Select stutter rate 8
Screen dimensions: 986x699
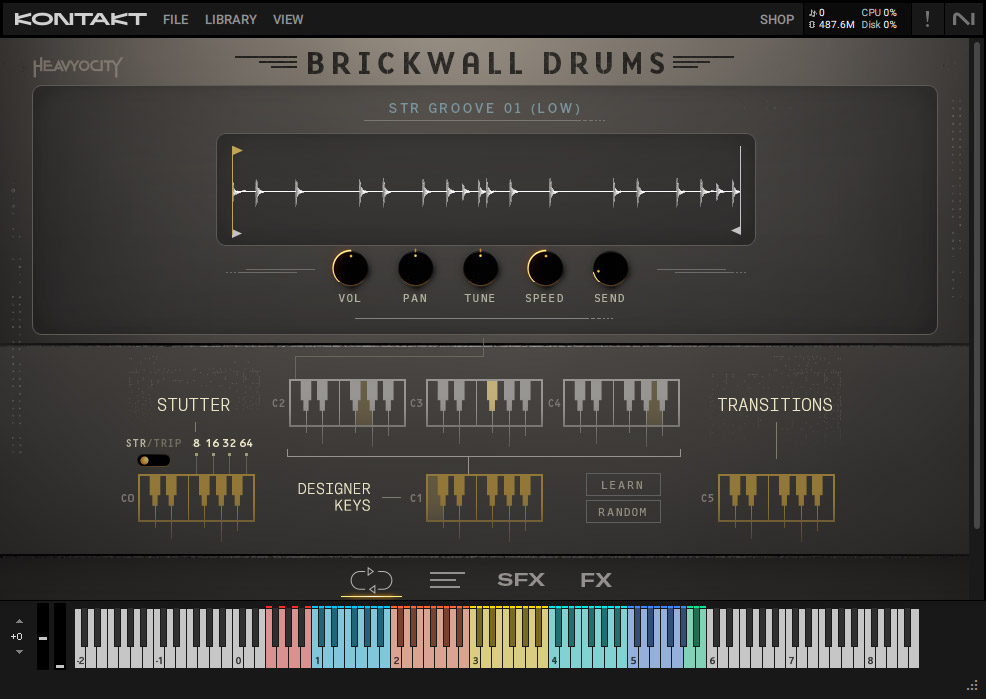(x=196, y=443)
